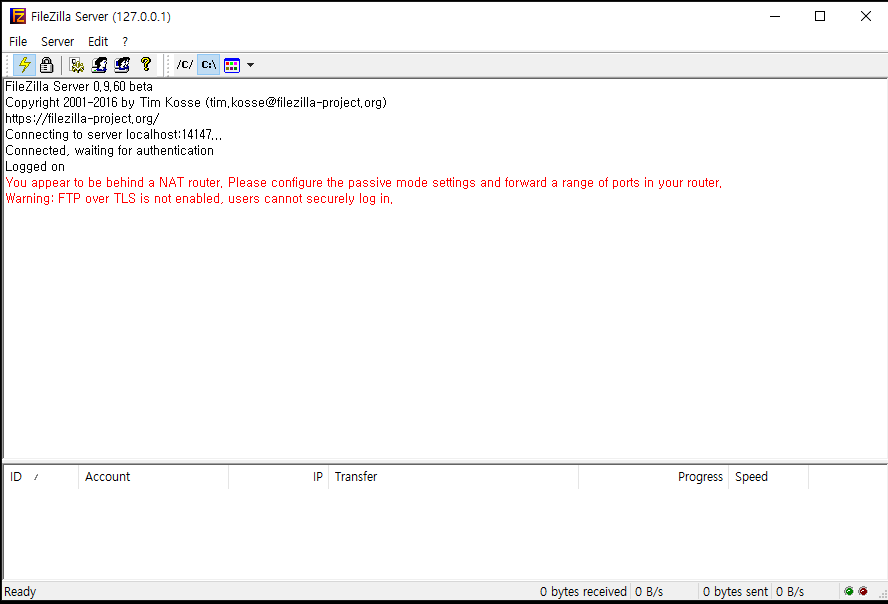Viewport: 888px width, 604px height.
Task: Click the FTP over TLS warning line
Action: pyautogui.click(x=199, y=199)
